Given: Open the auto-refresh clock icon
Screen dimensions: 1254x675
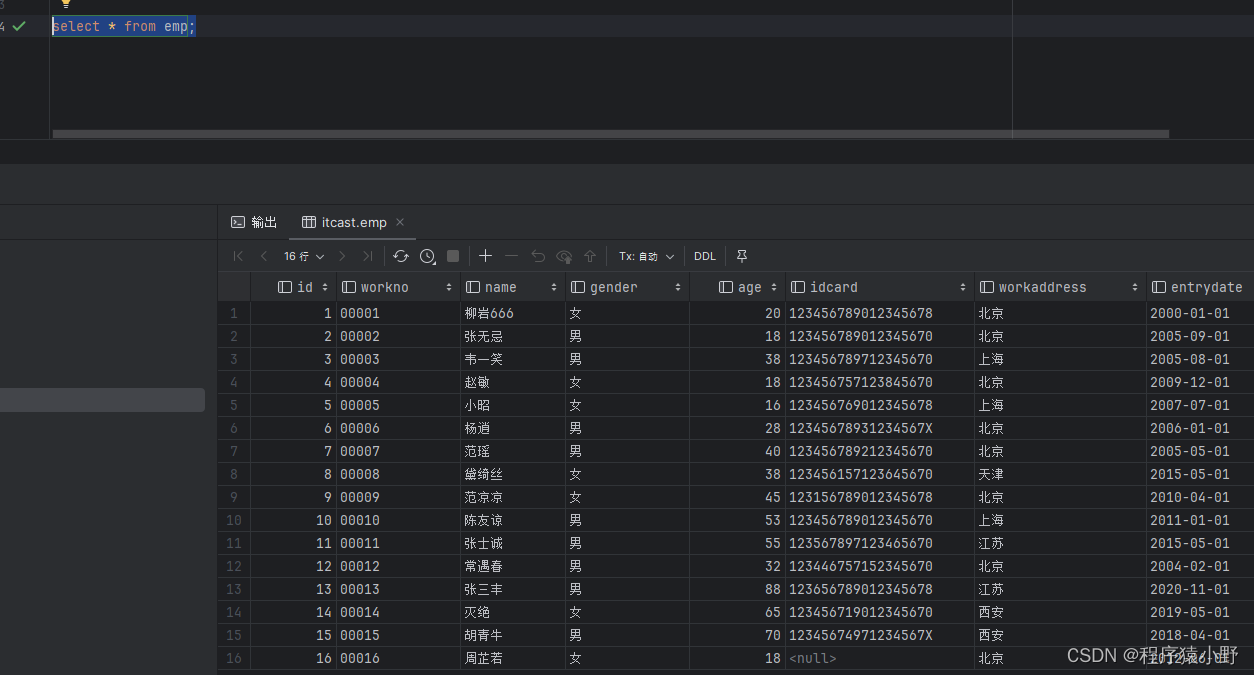Looking at the screenshot, I should (428, 256).
